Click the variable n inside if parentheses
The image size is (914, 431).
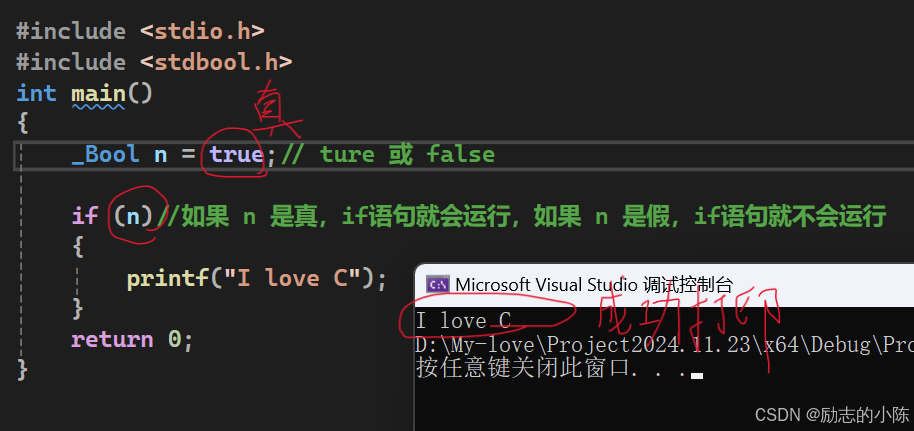133,216
